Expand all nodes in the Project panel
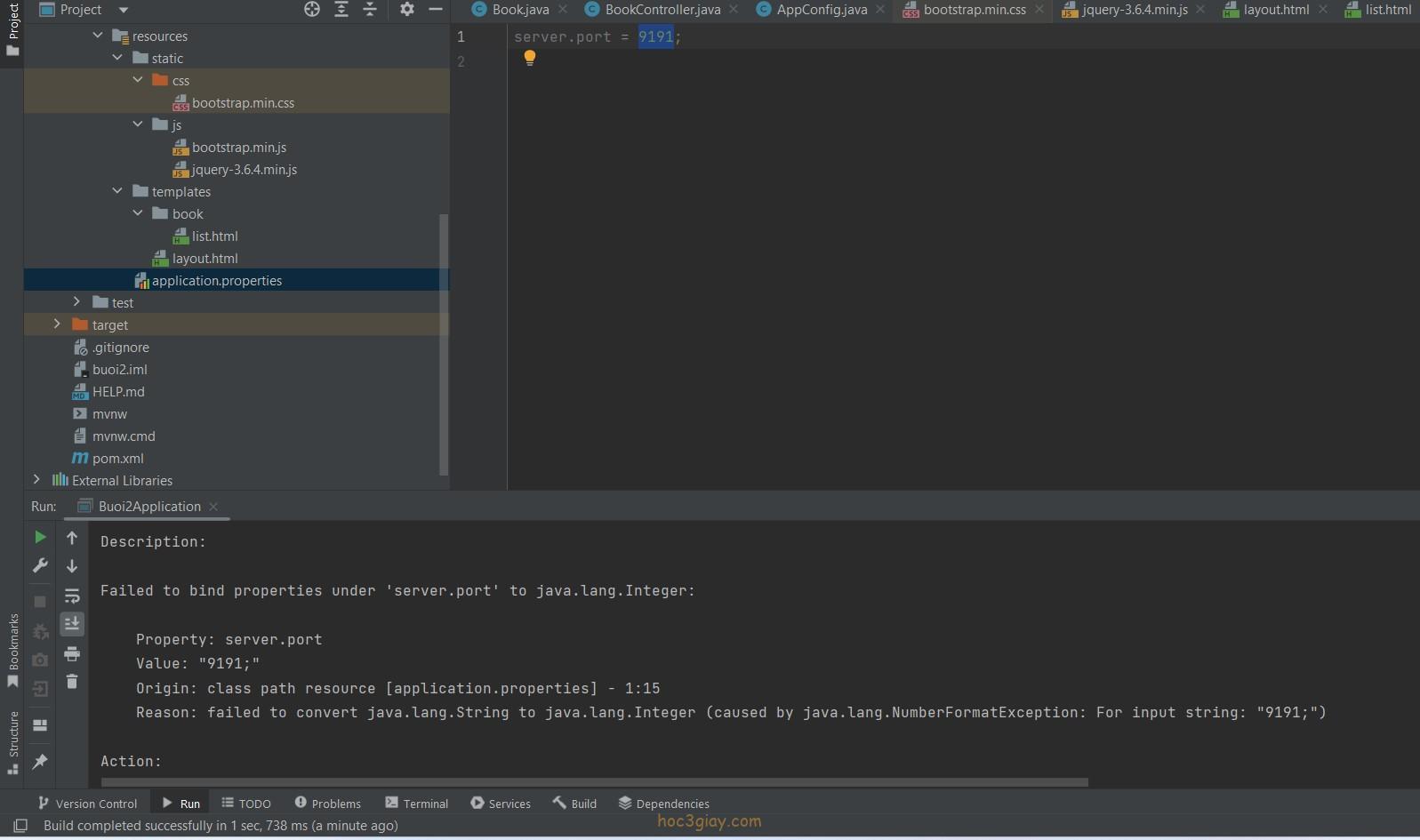1420x840 pixels. click(341, 10)
